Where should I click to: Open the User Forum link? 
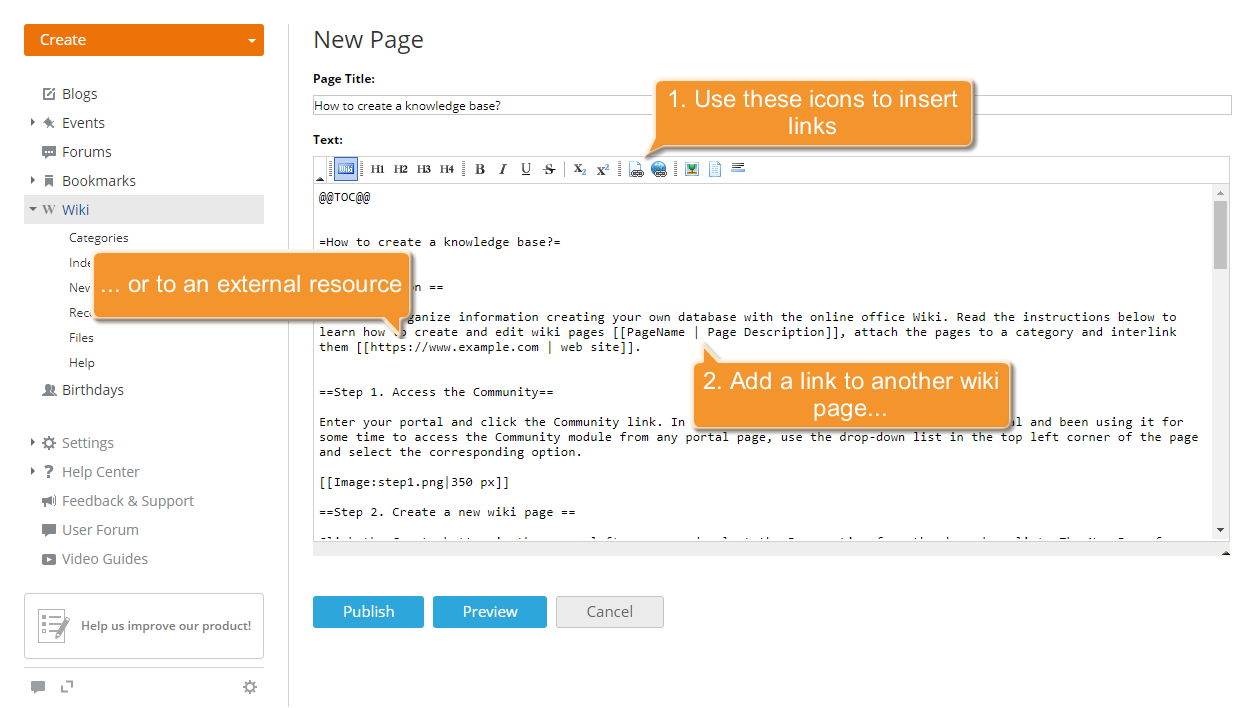pyautogui.click(x=100, y=530)
